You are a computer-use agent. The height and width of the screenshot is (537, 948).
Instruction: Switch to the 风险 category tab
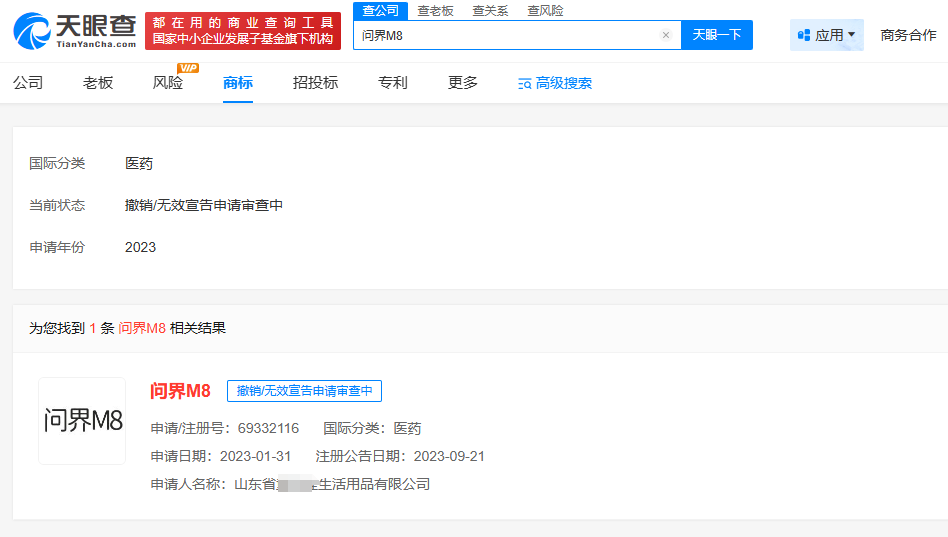[168, 82]
